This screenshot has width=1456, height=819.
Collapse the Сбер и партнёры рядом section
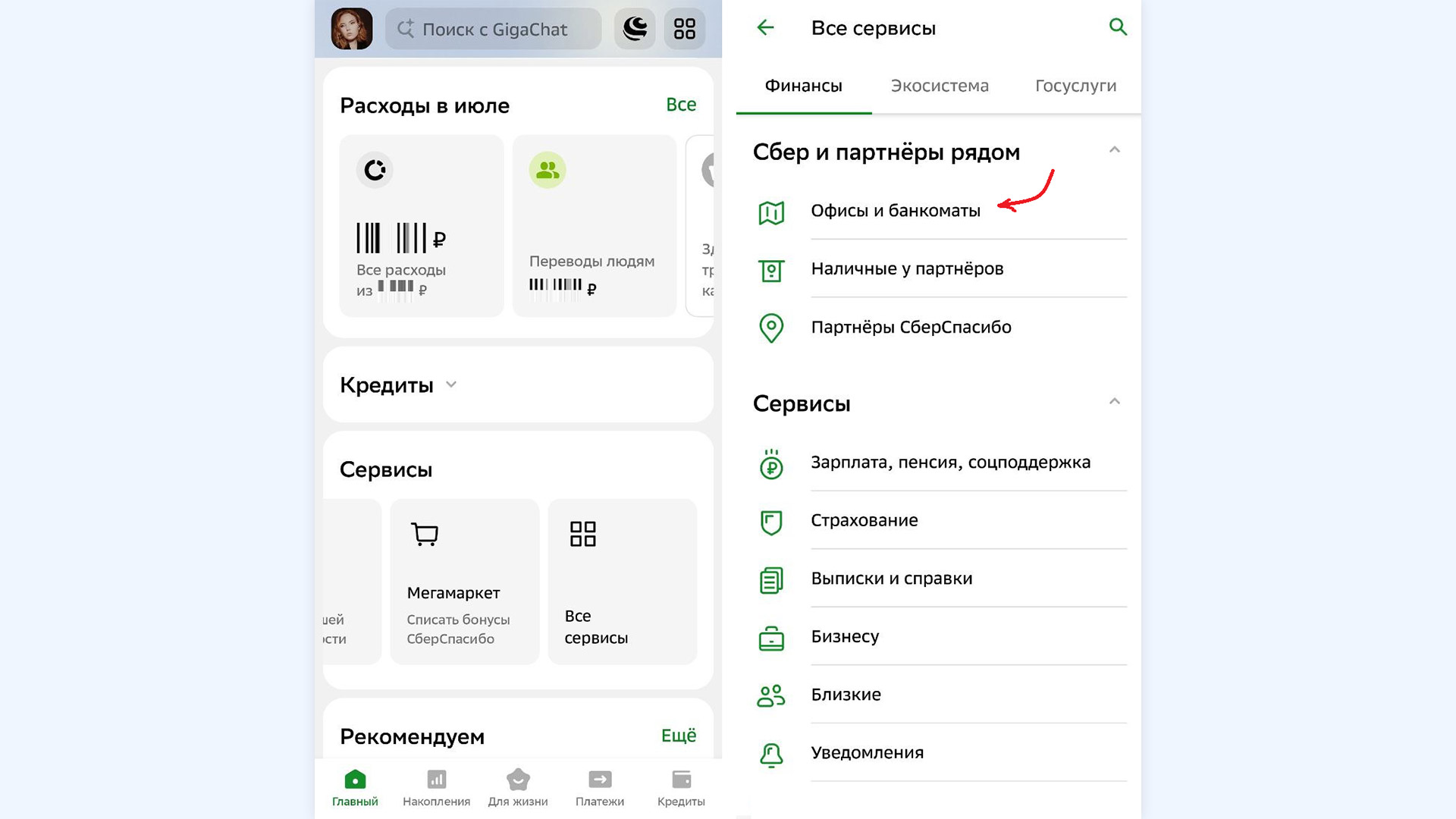1114,150
